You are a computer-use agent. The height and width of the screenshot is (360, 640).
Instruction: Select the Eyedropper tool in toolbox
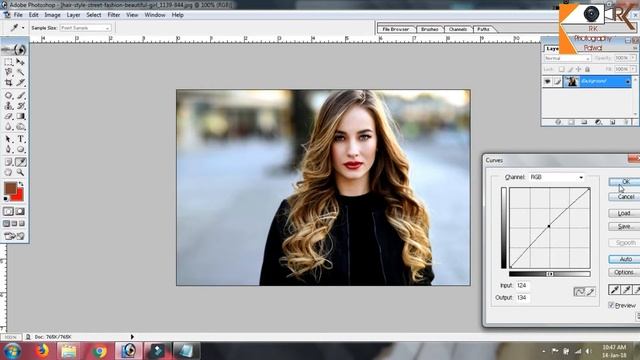(20, 162)
